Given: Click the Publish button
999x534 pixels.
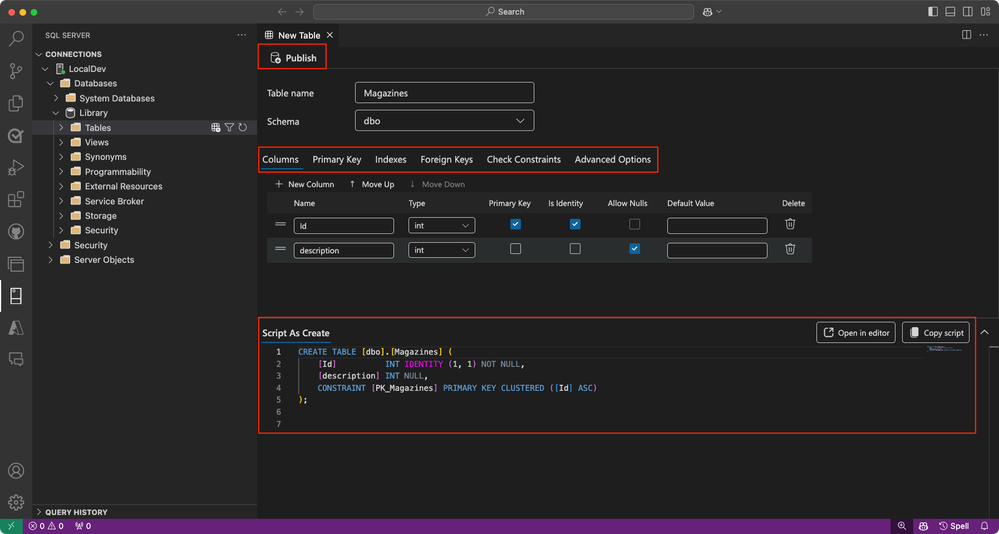Looking at the screenshot, I should point(292,58).
